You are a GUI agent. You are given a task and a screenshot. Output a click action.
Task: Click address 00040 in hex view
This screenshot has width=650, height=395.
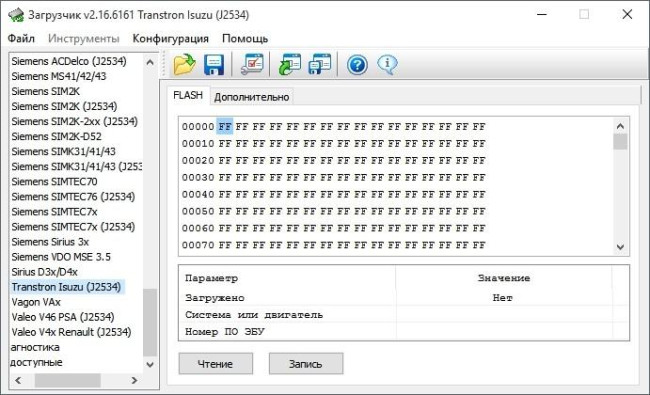(198, 194)
